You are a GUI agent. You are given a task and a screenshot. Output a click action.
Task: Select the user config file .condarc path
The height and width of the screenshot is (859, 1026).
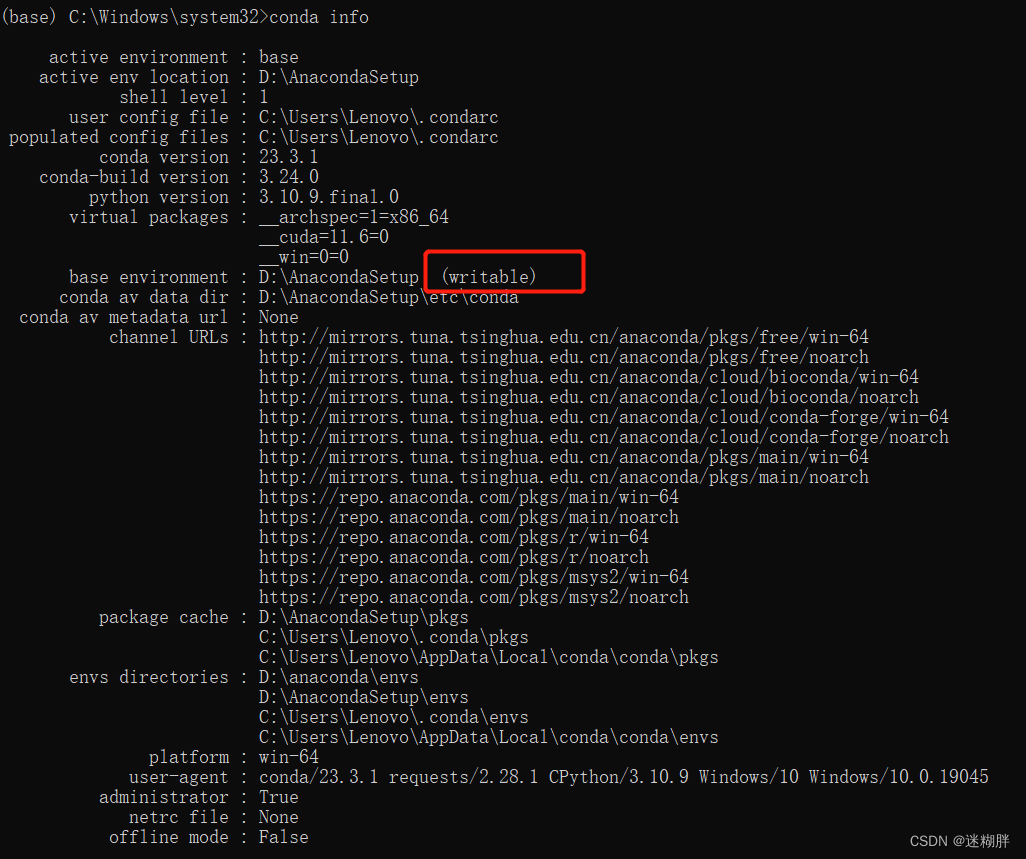pos(378,117)
